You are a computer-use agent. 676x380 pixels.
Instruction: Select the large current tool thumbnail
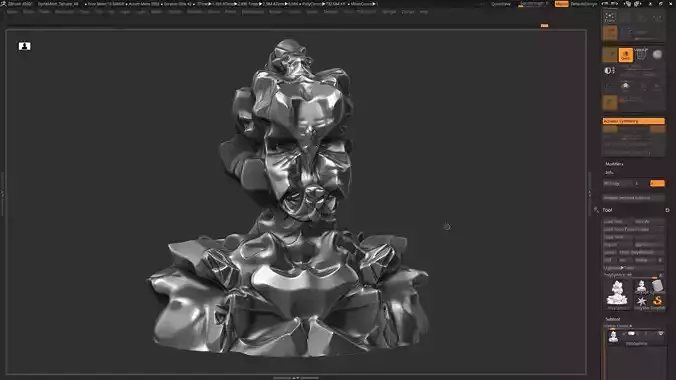(x=617, y=294)
